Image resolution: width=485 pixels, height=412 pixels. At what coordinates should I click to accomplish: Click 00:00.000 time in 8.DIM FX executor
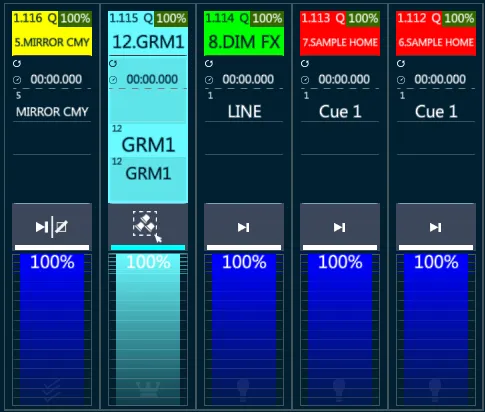click(x=248, y=79)
